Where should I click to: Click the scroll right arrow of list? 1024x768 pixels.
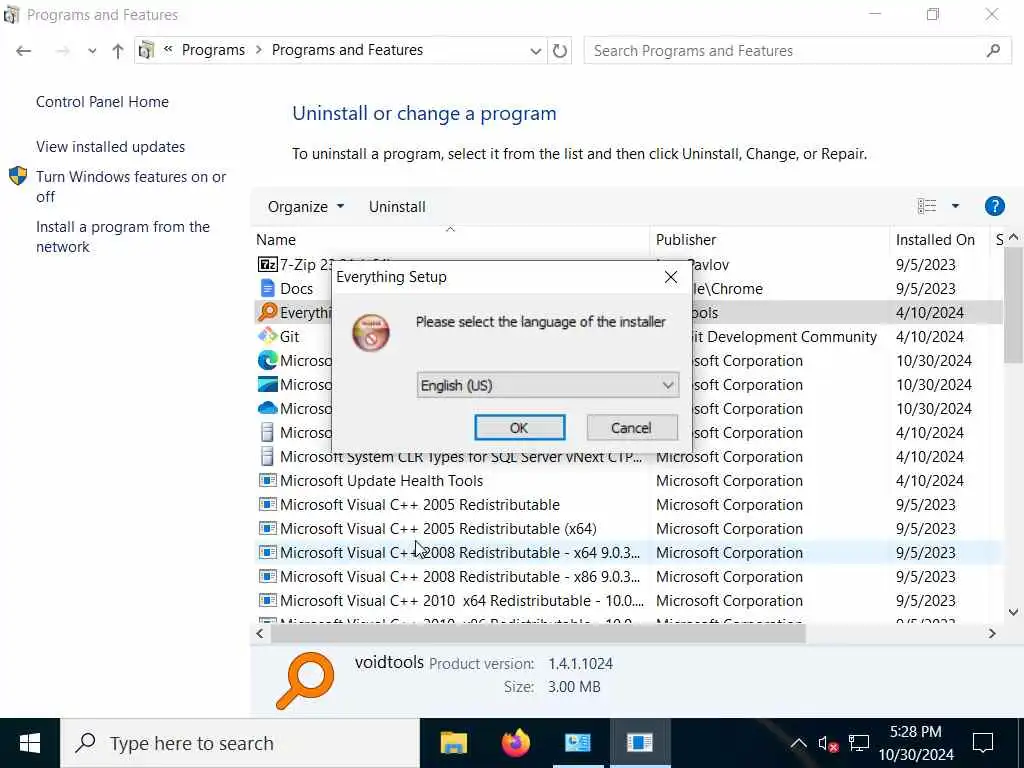coord(992,633)
